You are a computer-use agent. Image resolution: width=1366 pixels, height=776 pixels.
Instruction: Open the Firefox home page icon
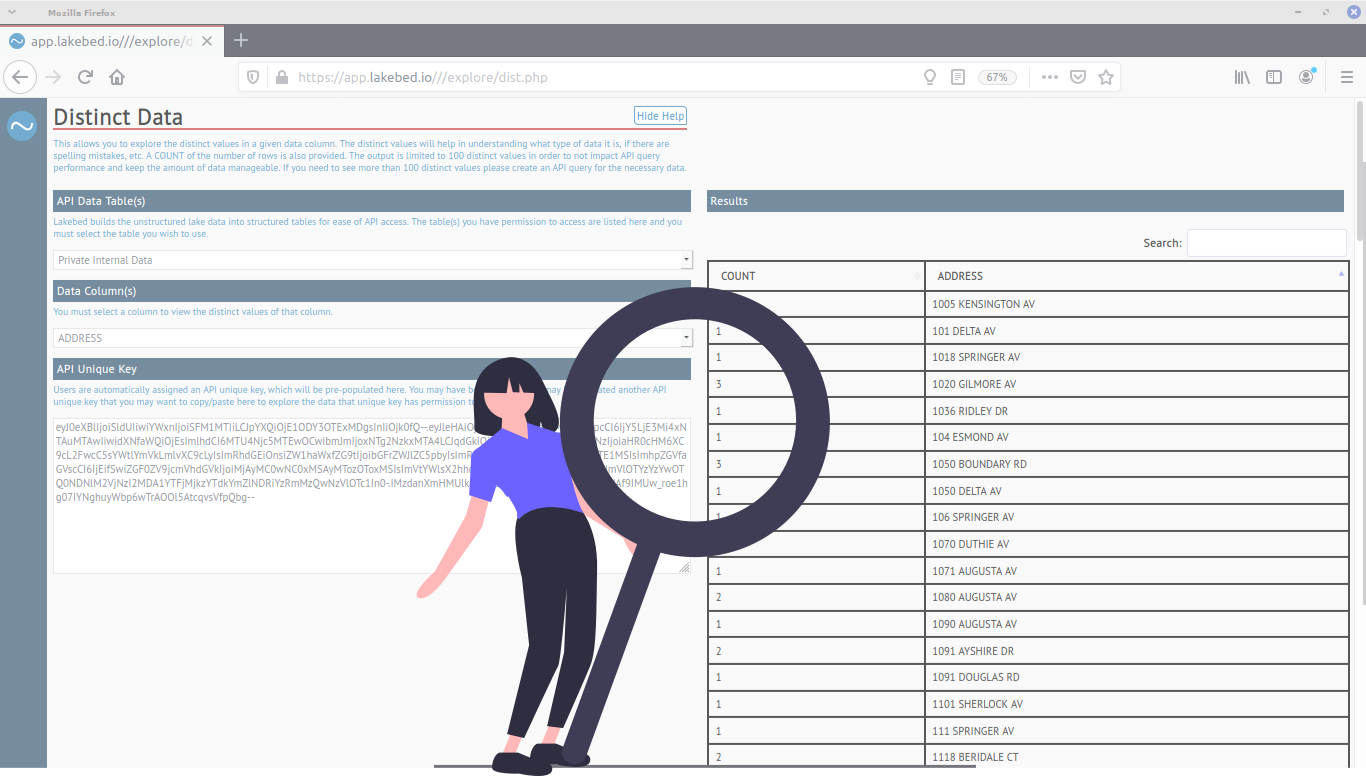[x=117, y=77]
